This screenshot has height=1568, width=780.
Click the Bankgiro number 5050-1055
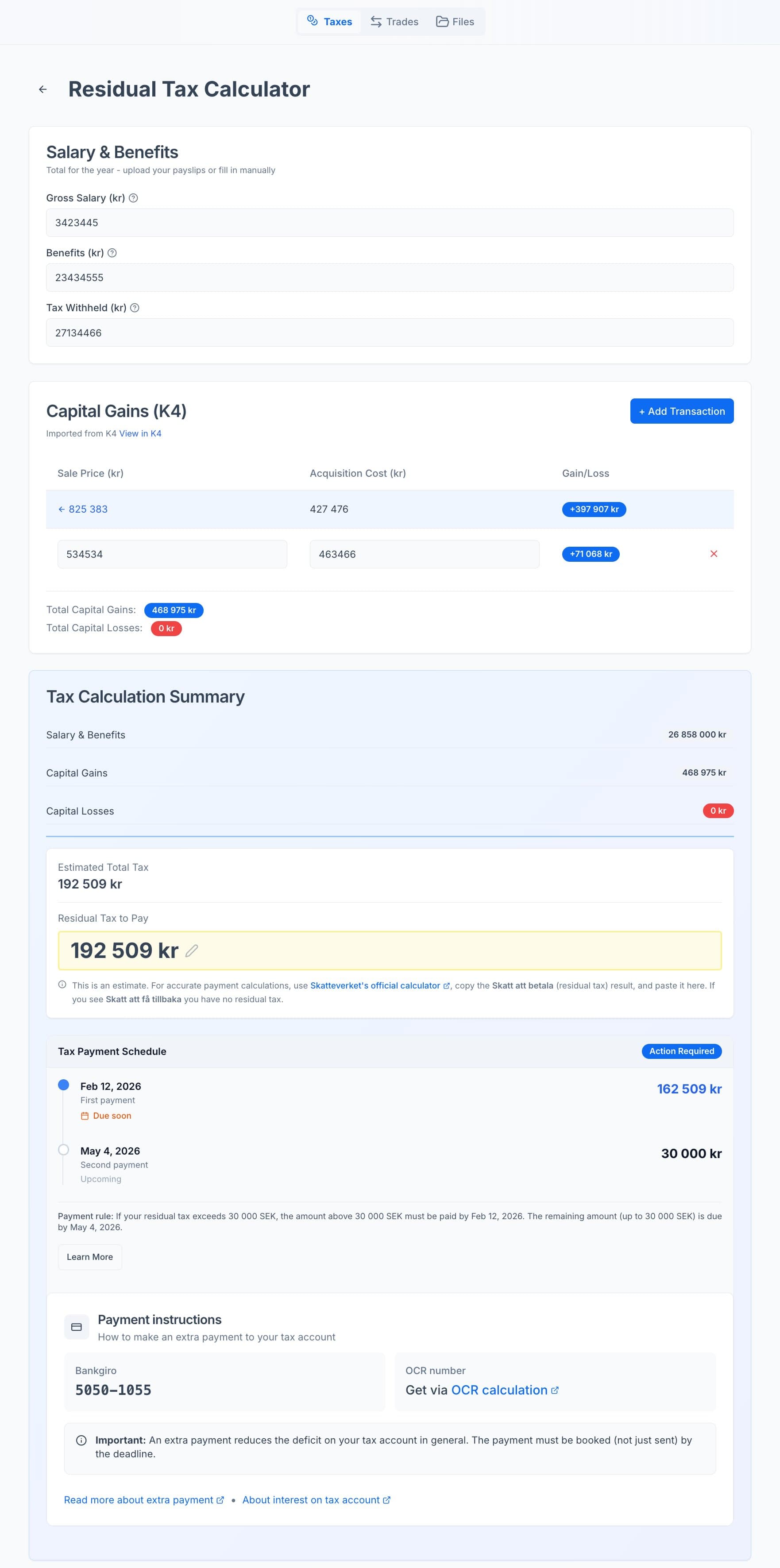113,1390
